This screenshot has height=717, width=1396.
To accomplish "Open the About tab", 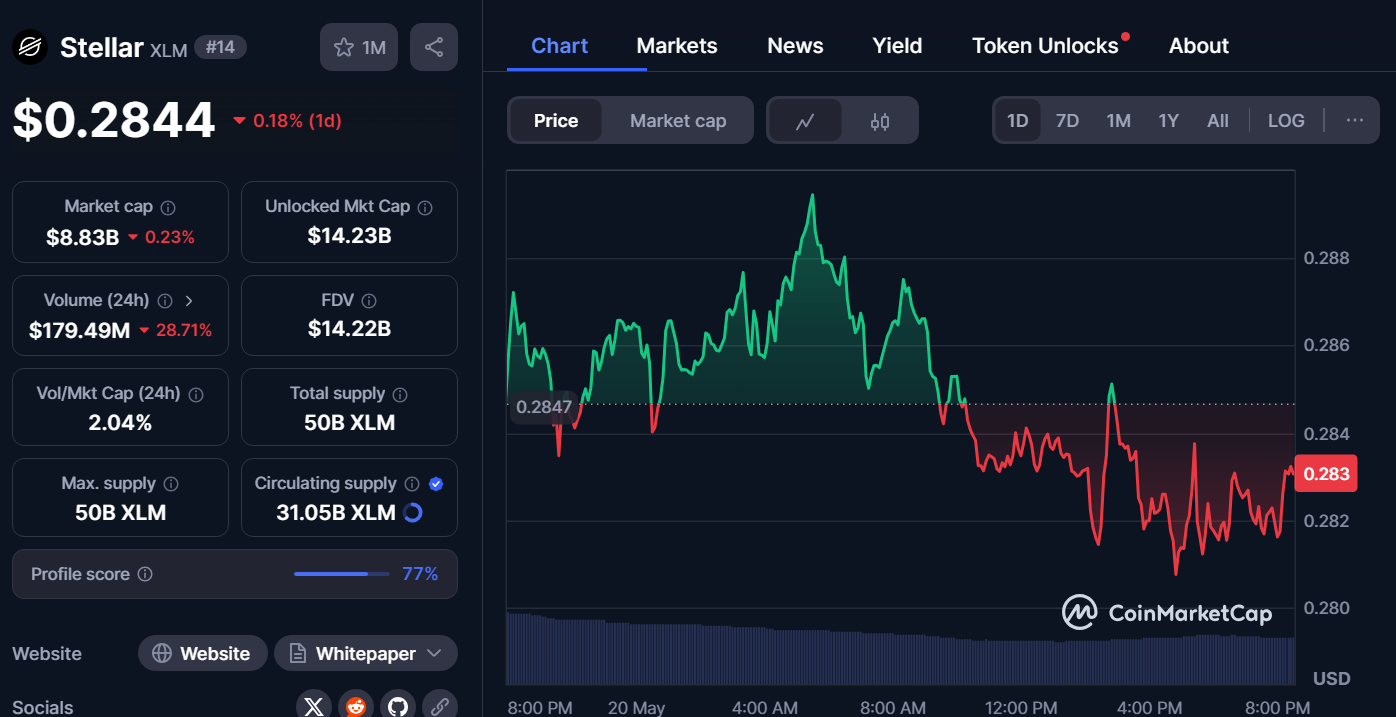I will 1199,46.
